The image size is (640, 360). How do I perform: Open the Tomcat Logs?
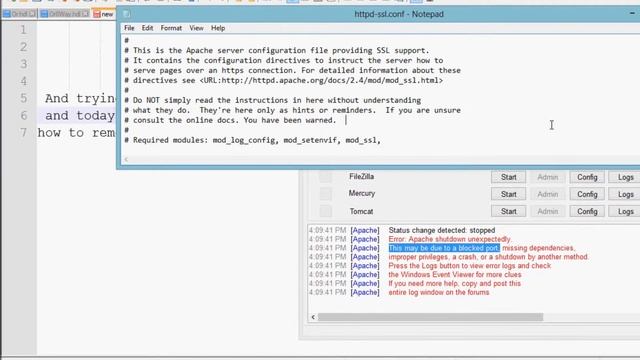pos(625,211)
